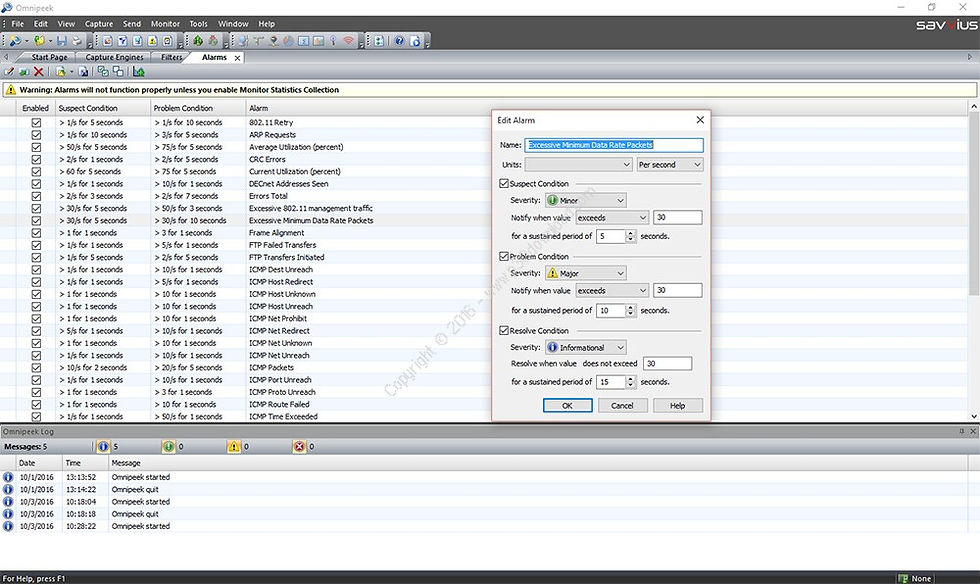
Task: Click the Help button in Edit Alarm
Action: pos(678,406)
